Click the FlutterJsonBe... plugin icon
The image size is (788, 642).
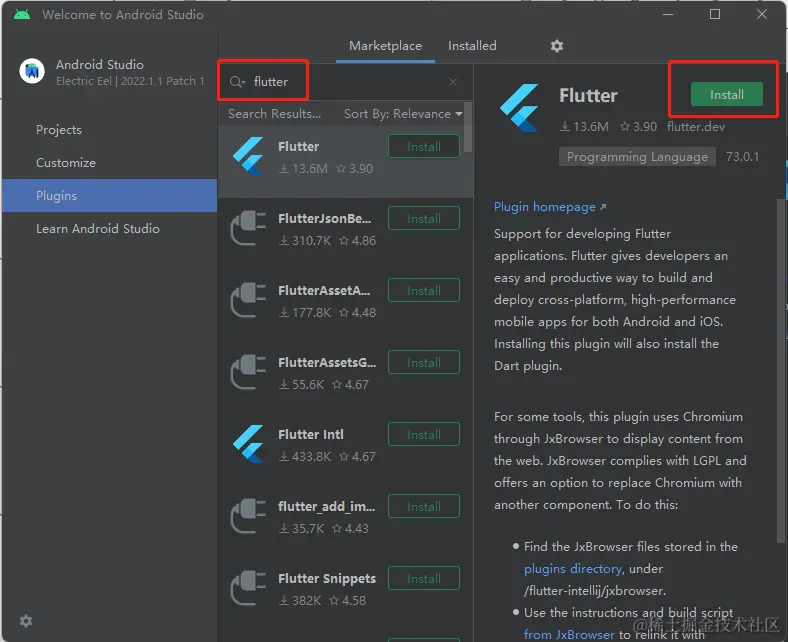tap(248, 228)
